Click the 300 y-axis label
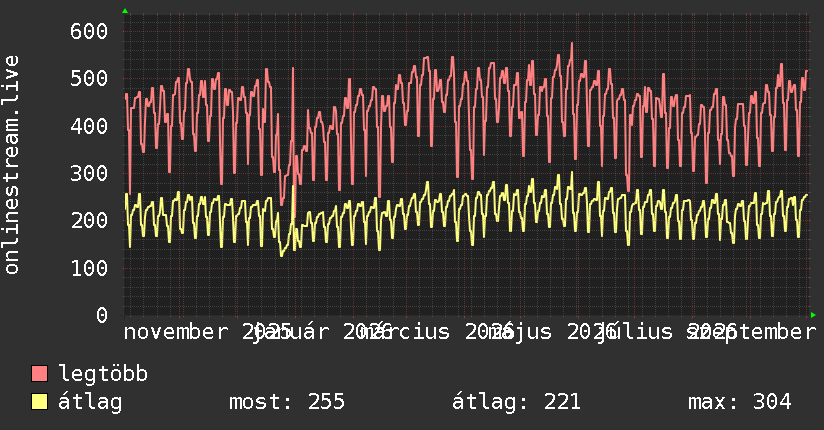 89,173
